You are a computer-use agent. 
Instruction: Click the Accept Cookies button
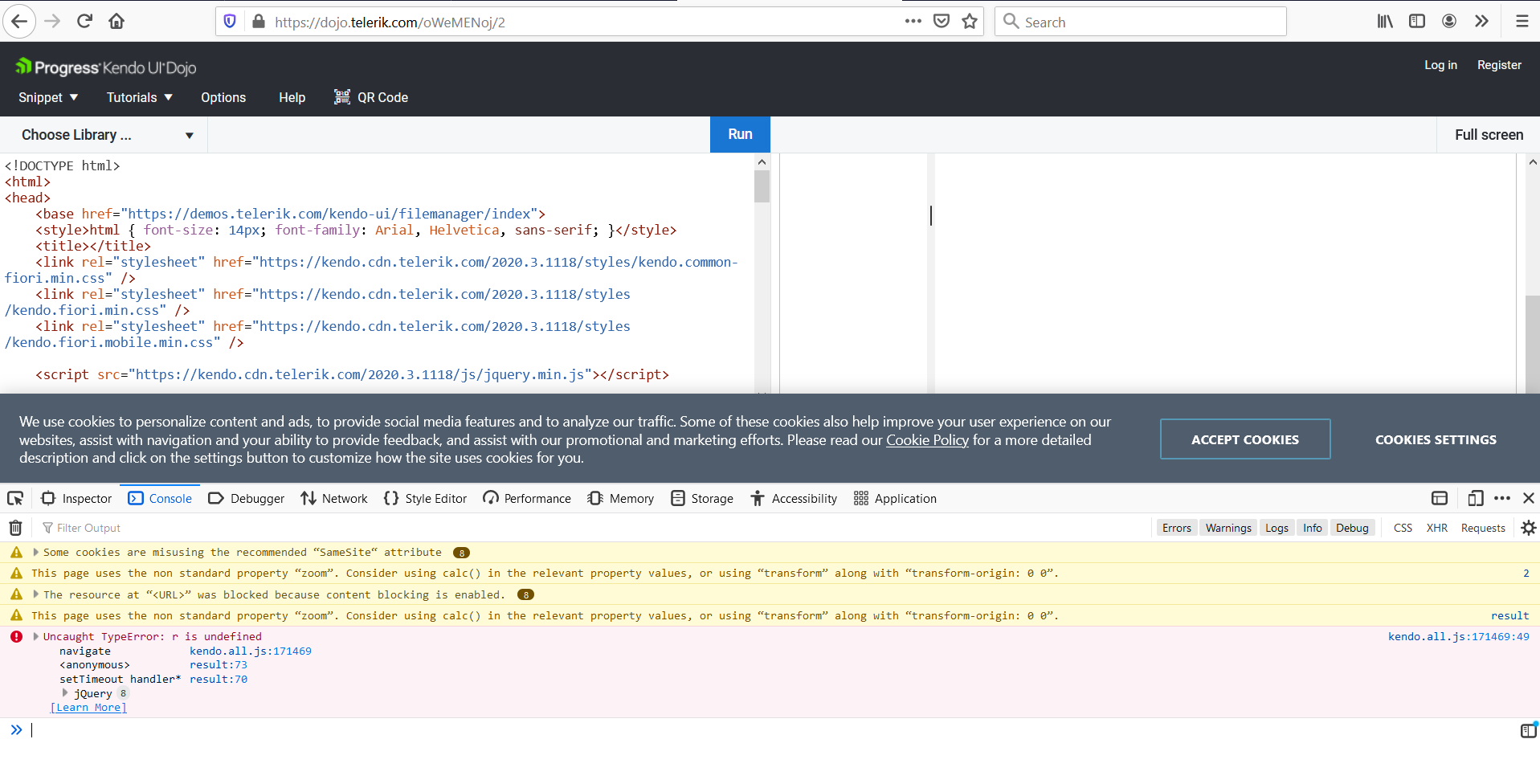click(1244, 439)
